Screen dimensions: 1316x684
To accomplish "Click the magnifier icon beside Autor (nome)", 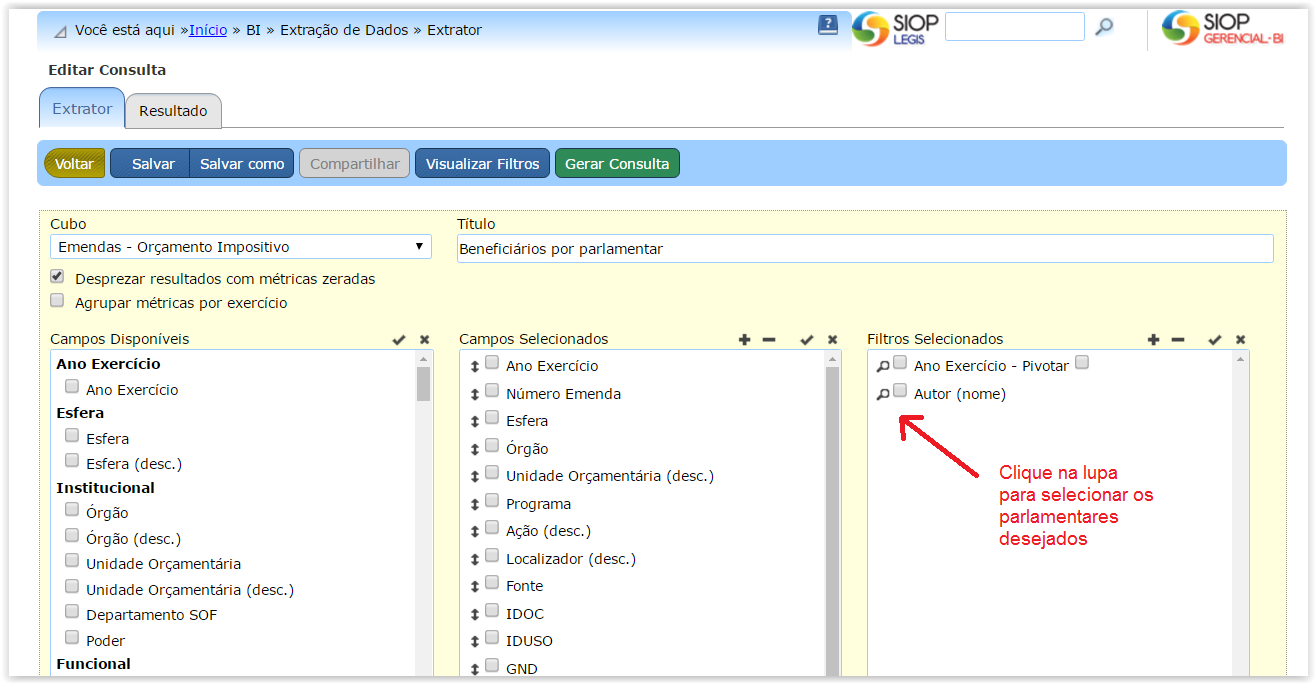I will [882, 395].
